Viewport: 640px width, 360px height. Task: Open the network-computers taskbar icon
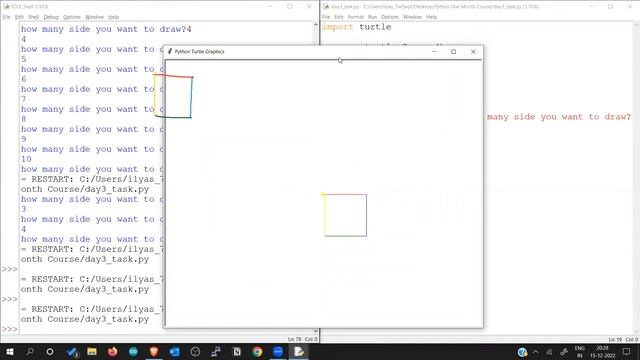(216, 351)
